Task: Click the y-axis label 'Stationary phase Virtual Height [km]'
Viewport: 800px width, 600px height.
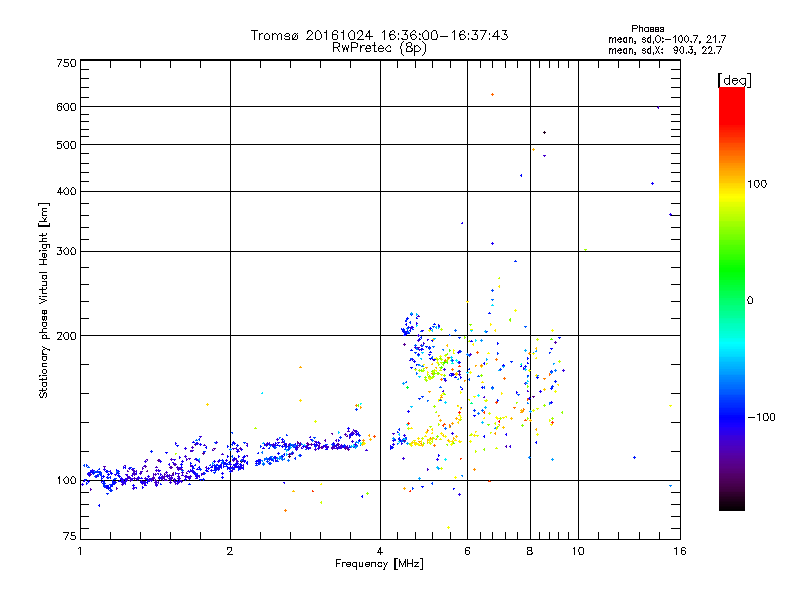Action: click(44, 300)
